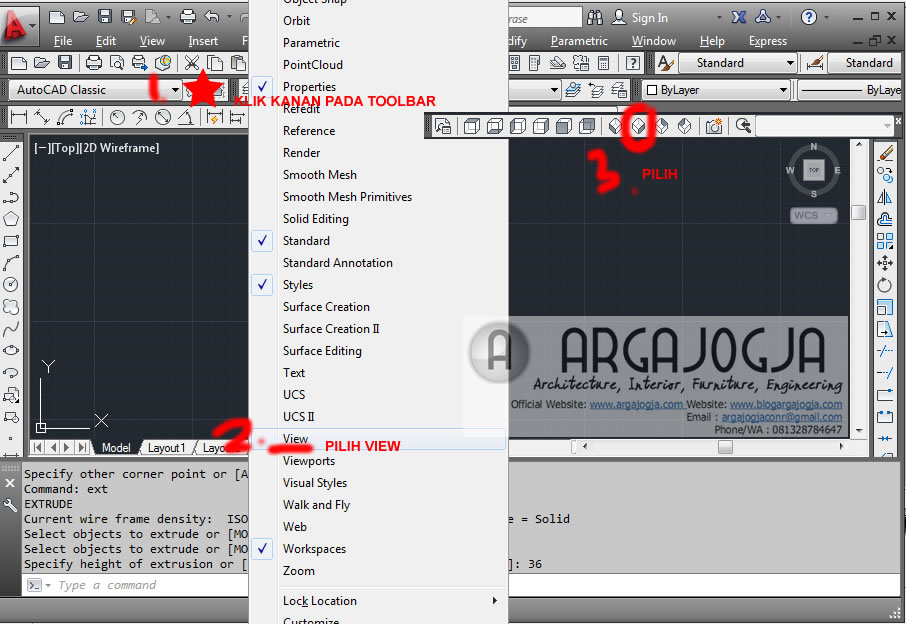Click the command line customize wrench

click(10, 506)
